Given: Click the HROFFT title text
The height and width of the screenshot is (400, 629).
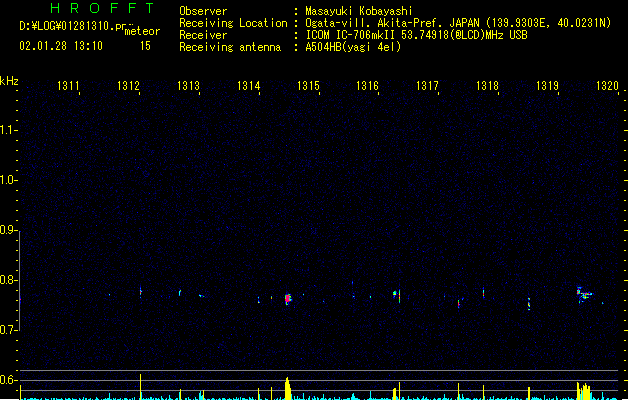Looking at the screenshot, I should [102, 8].
